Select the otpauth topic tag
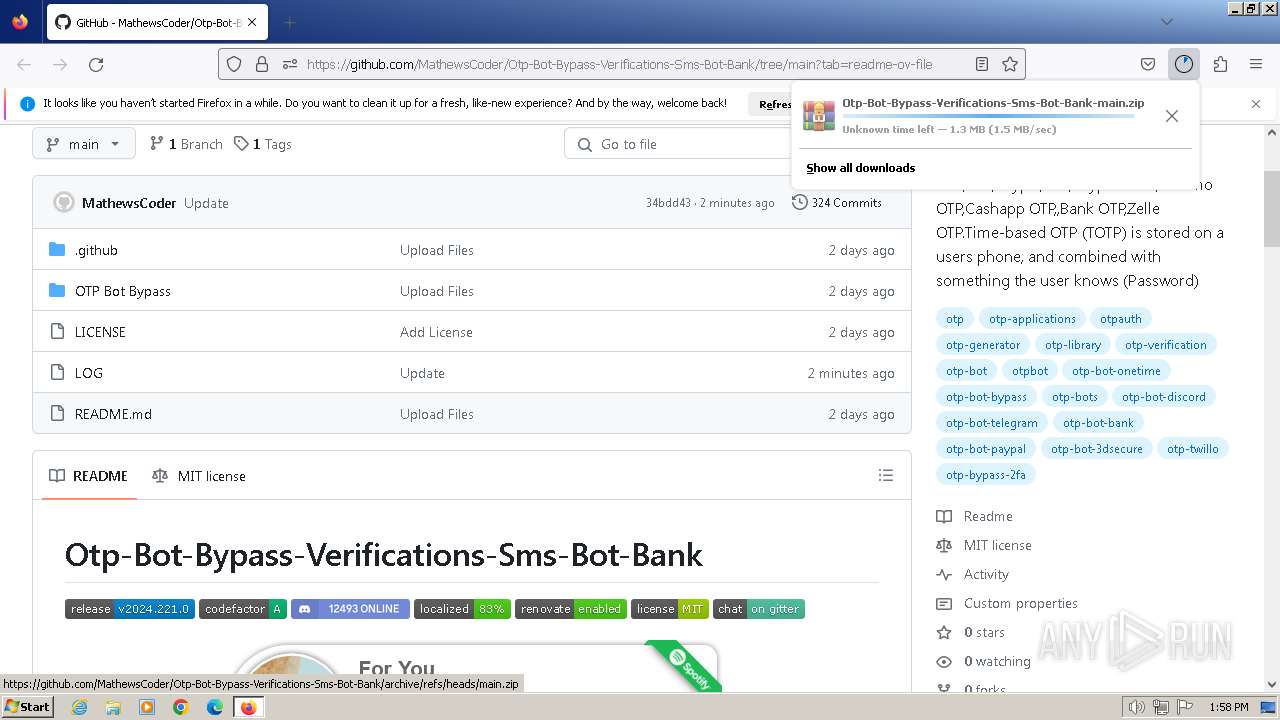Image resolution: width=1280 pixels, height=720 pixels. pos(1121,319)
